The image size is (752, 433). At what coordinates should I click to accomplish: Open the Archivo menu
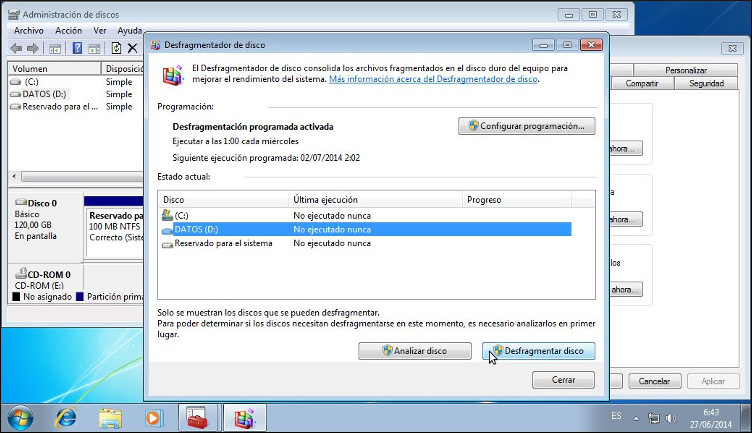28,30
